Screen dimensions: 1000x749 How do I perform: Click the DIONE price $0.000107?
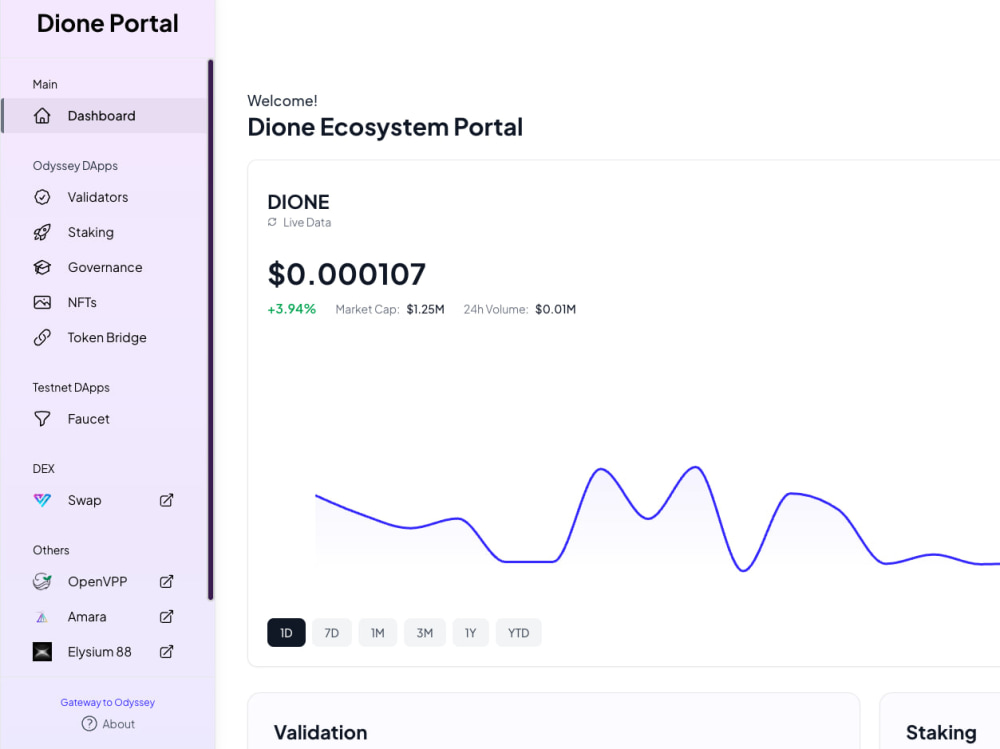[346, 274]
